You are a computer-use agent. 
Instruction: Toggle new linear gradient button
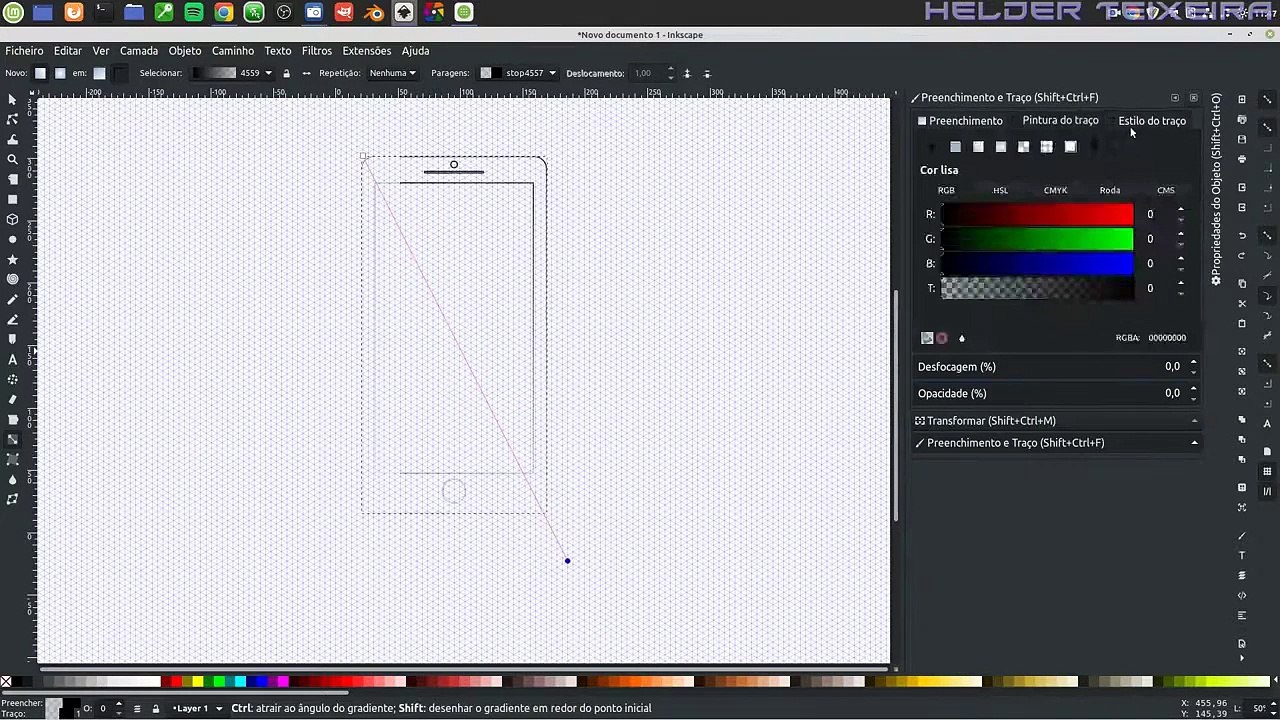pos(40,73)
